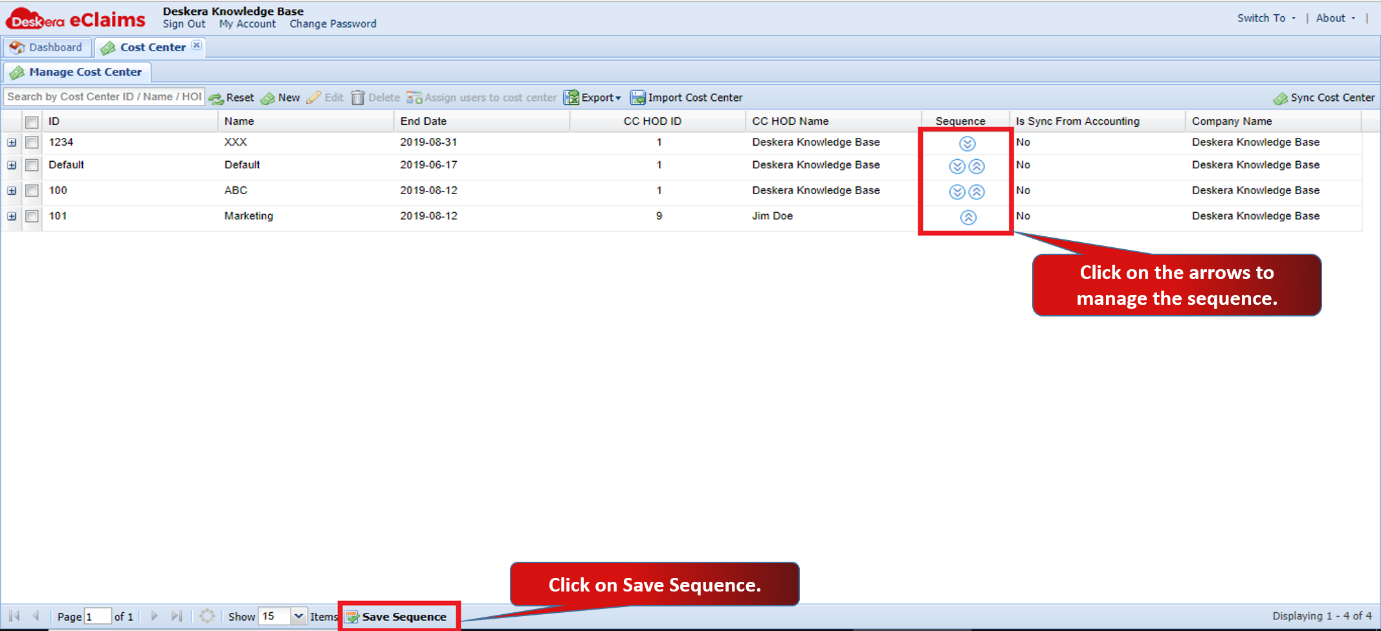The height and width of the screenshot is (631, 1381).
Task: Move ABC row down in sequence
Action: [957, 192]
